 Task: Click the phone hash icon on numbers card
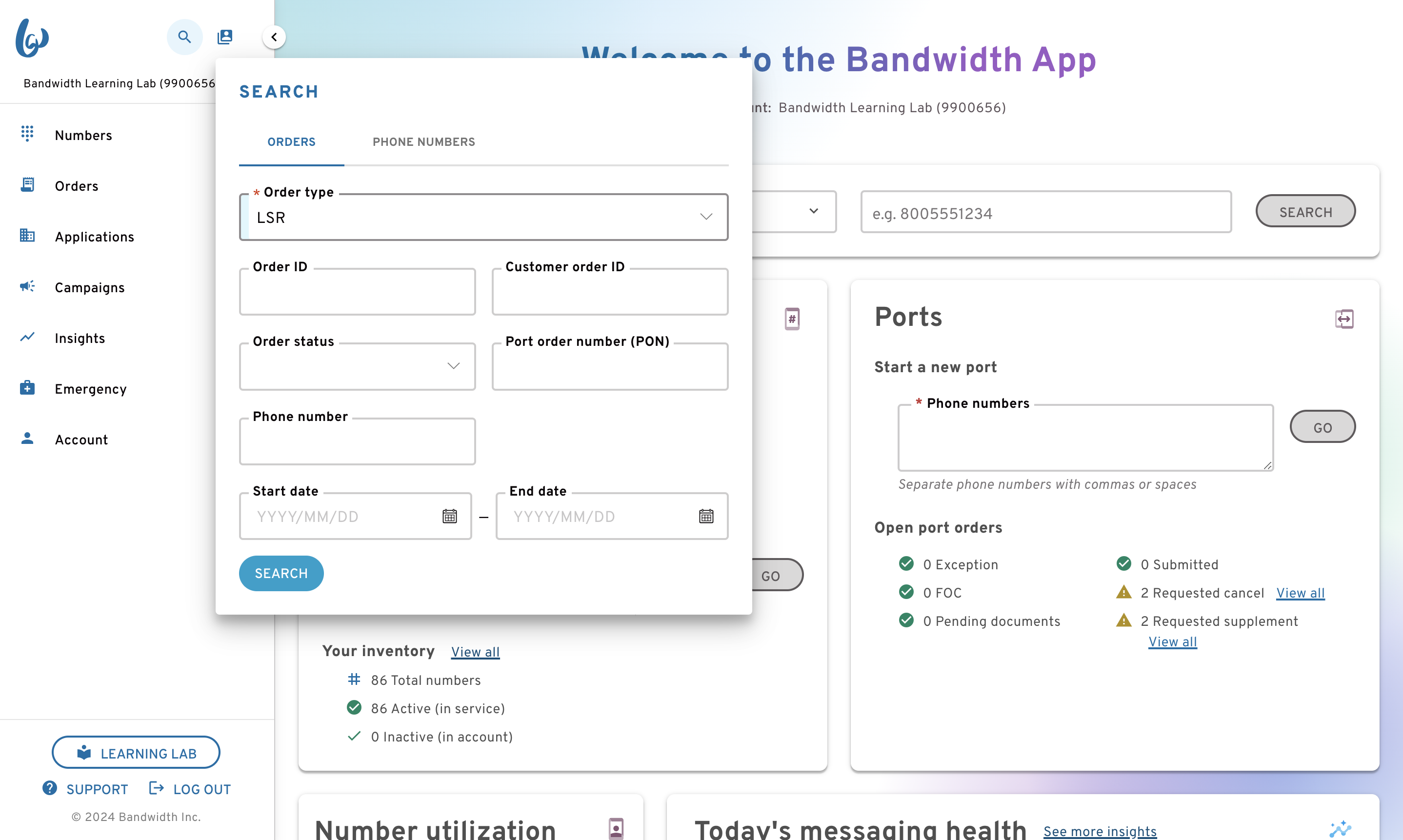[x=792, y=319]
